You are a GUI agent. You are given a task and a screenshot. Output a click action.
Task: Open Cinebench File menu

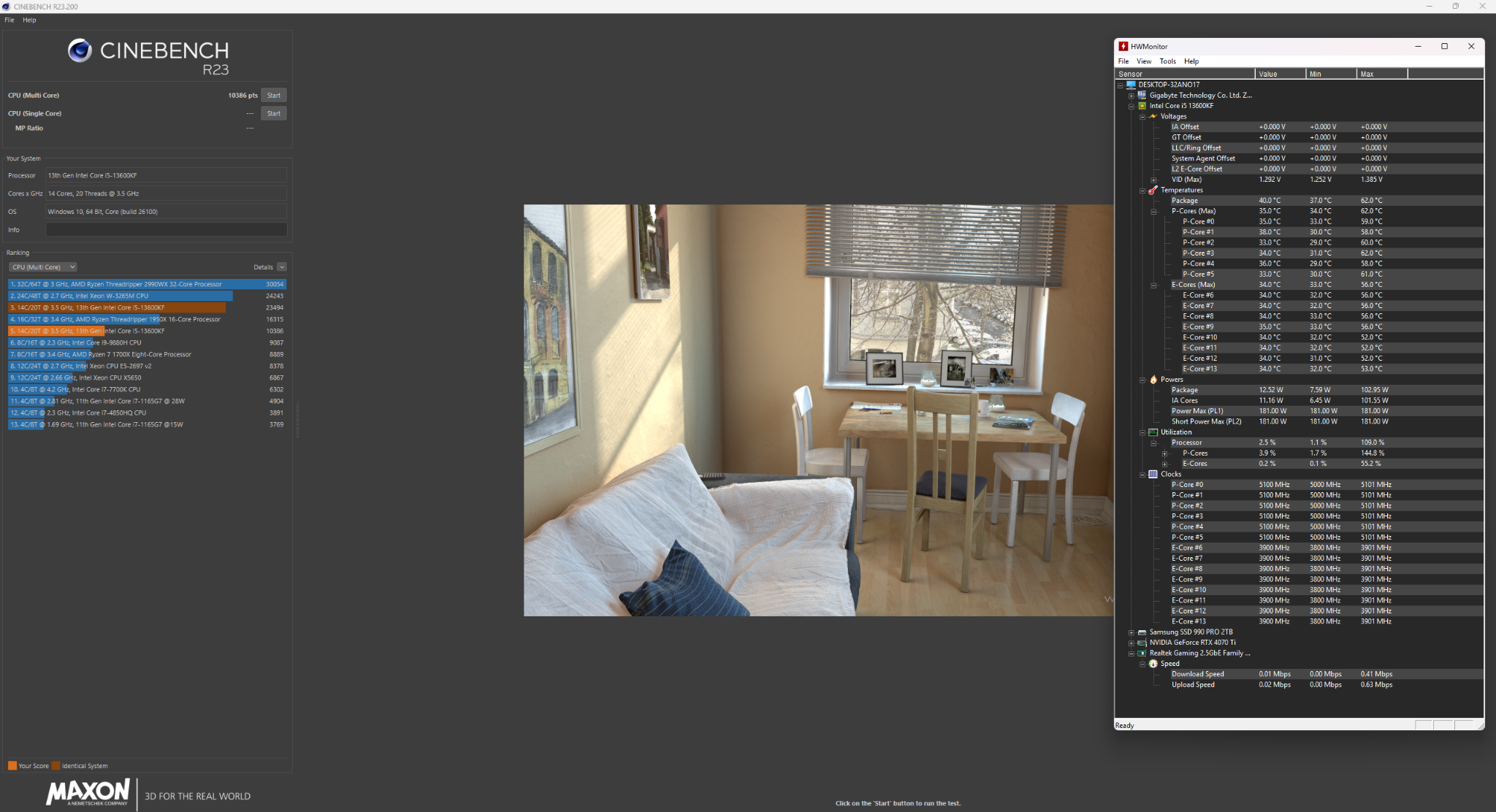[x=9, y=20]
